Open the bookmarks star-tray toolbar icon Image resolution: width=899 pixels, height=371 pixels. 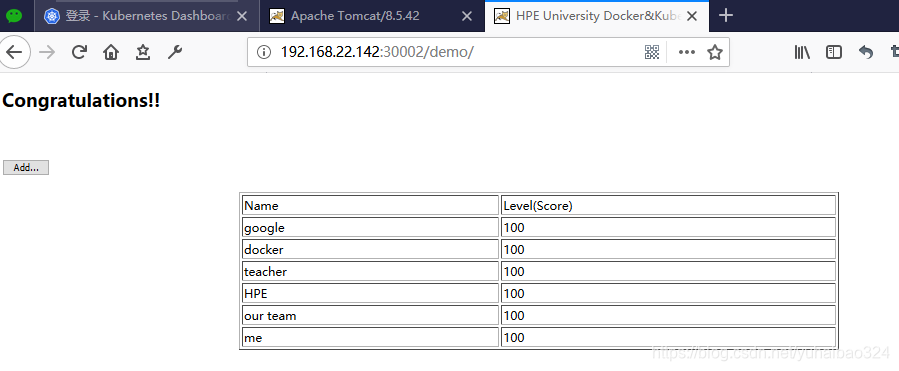point(143,53)
